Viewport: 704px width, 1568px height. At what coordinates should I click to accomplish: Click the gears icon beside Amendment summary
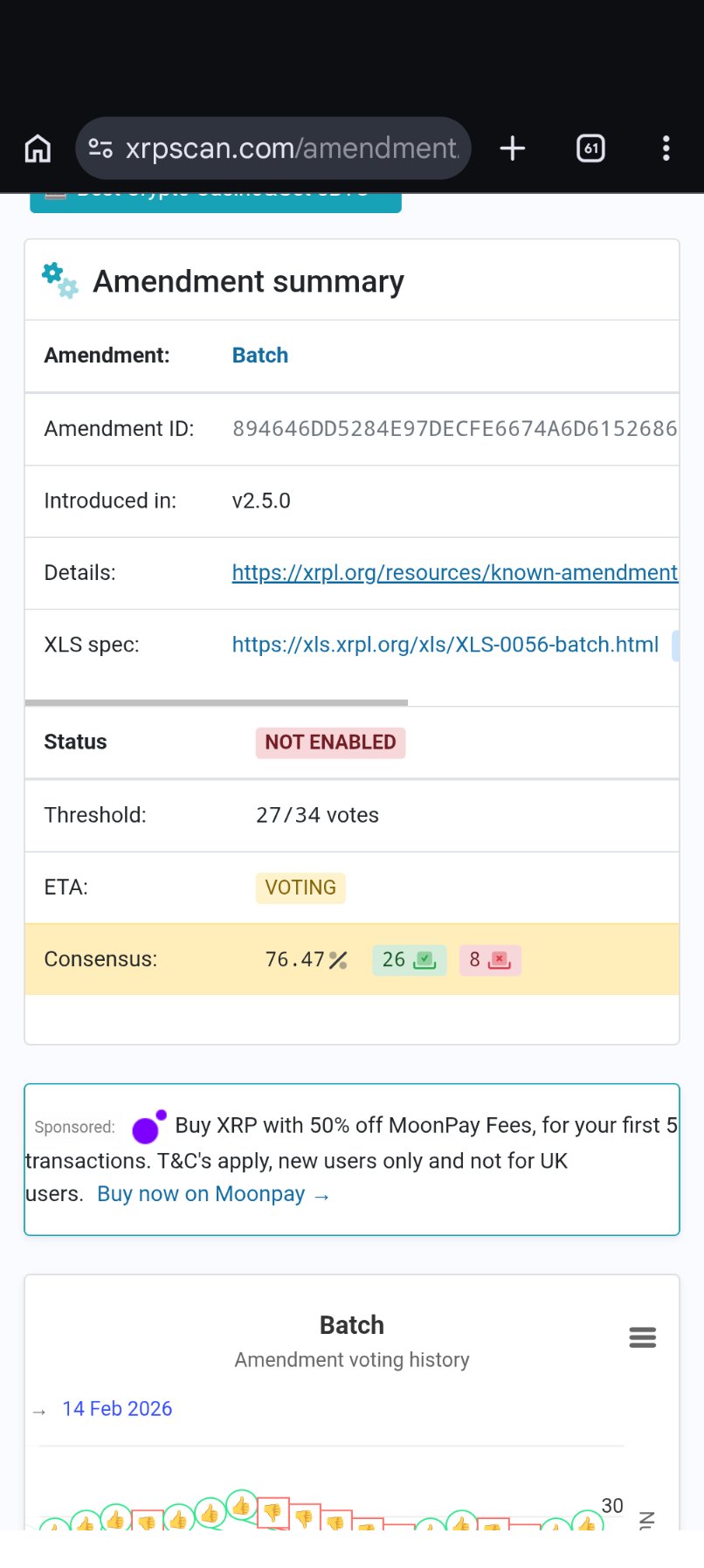coord(59,280)
